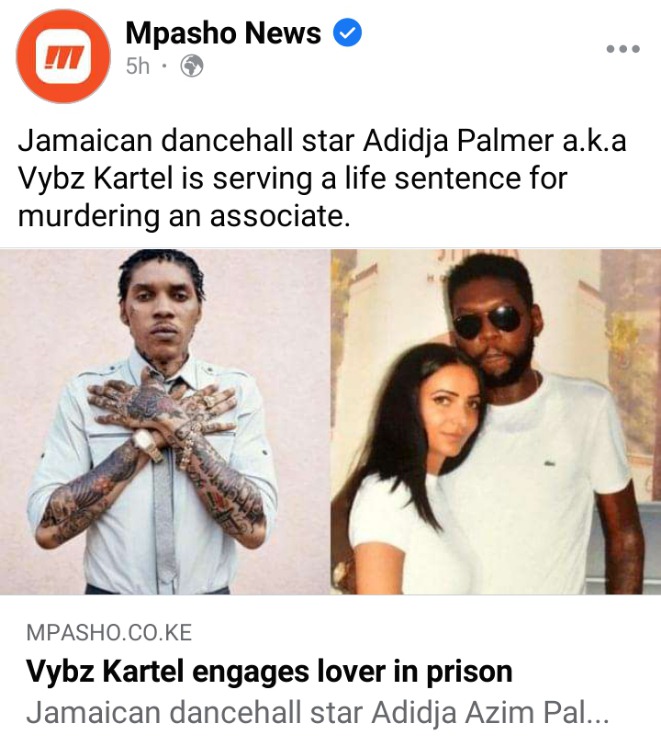This screenshot has width=661, height=736.
Task: Click the 5h post timestamp
Action: (x=138, y=66)
